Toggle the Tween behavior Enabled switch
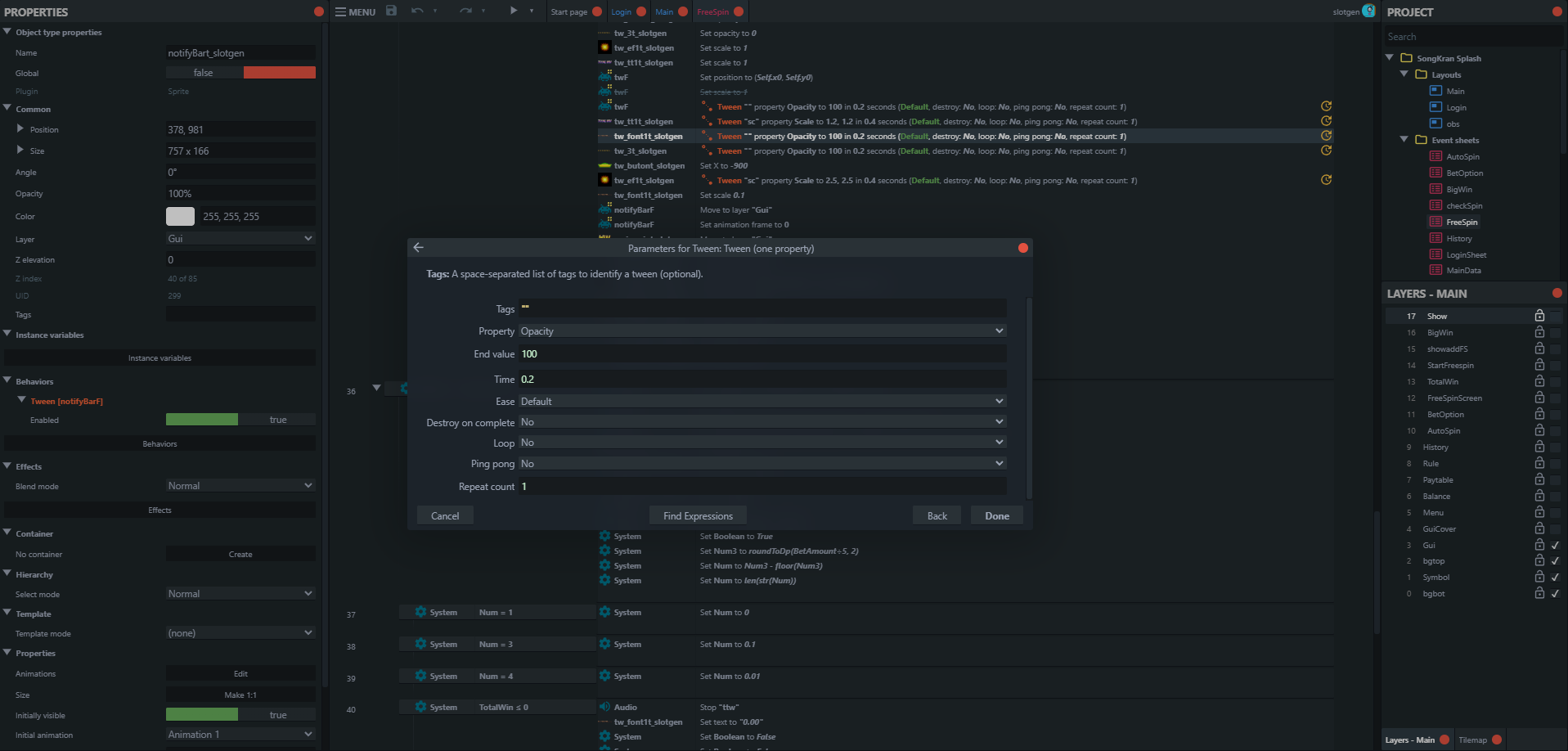The height and width of the screenshot is (751, 1568). point(240,420)
